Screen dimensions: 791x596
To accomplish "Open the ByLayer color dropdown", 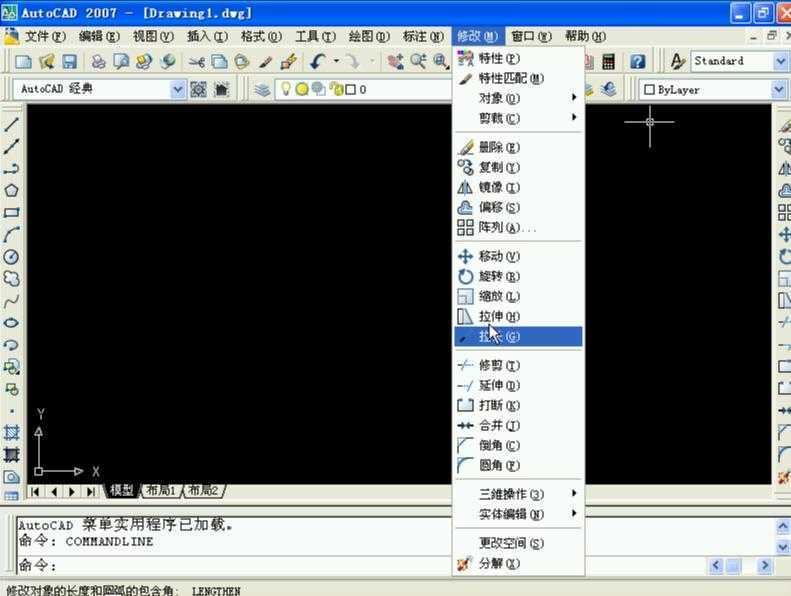I will coord(779,90).
